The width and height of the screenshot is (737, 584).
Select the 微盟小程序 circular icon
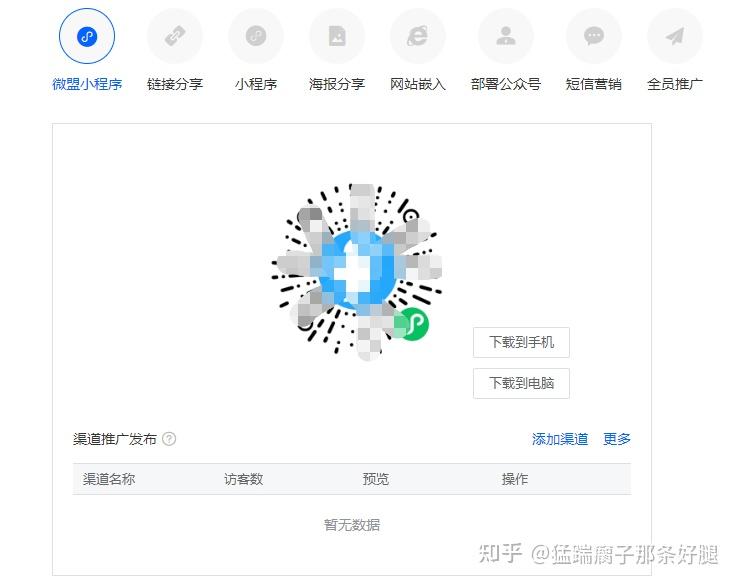click(x=87, y=36)
